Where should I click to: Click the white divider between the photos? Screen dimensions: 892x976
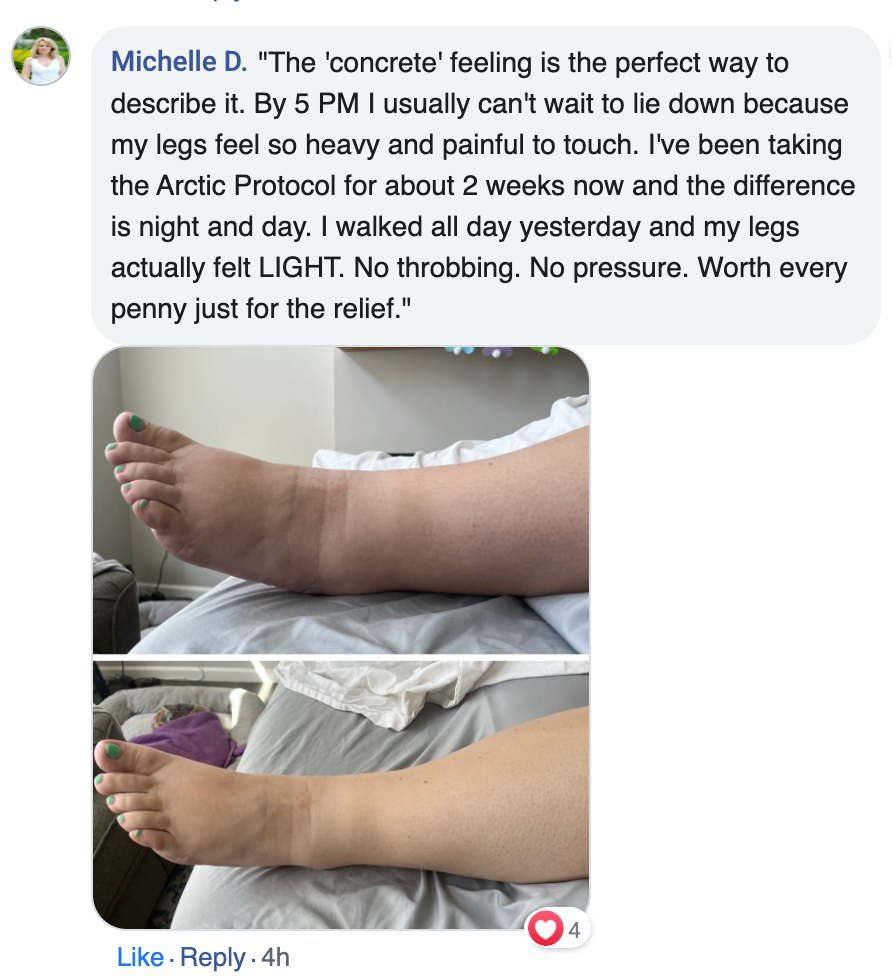pos(341,658)
